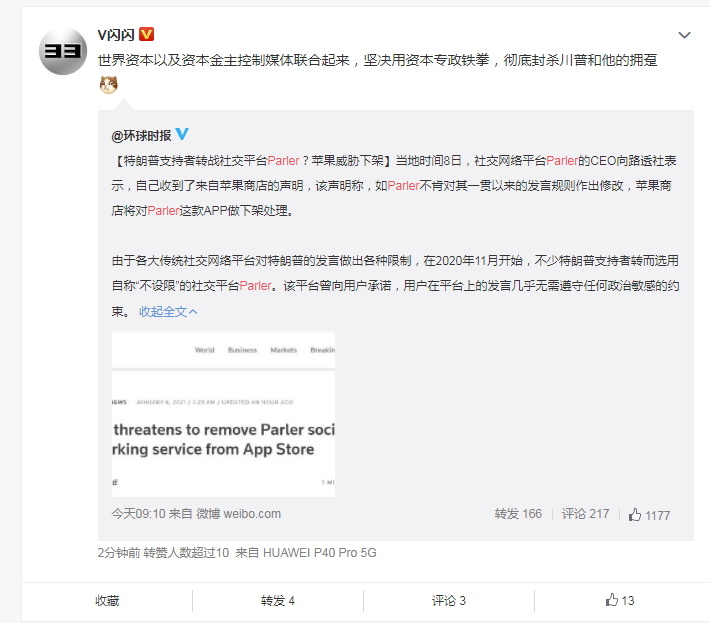
Task: Collapse full text via 收起全文
Action: coord(168,312)
